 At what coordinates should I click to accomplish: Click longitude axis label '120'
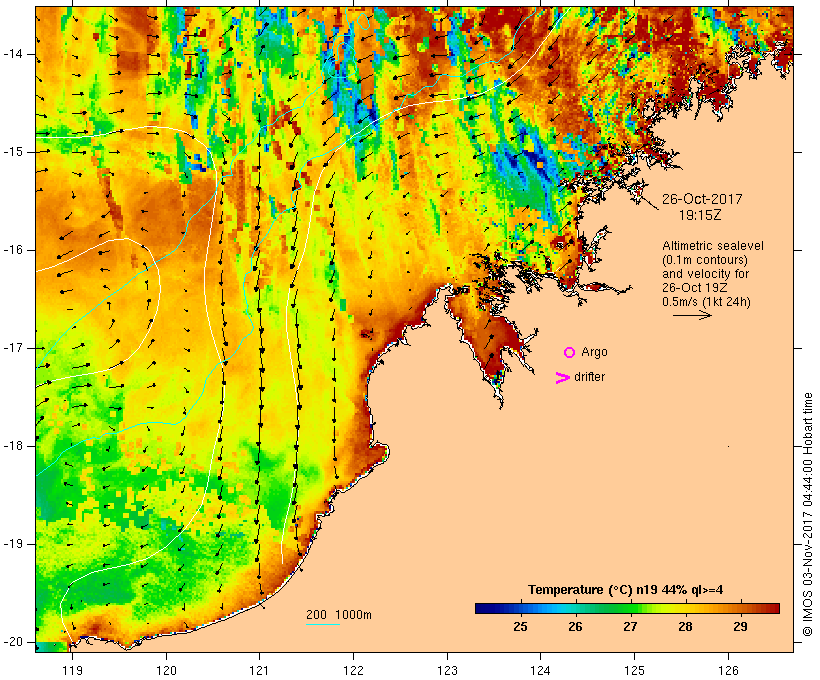point(166,671)
